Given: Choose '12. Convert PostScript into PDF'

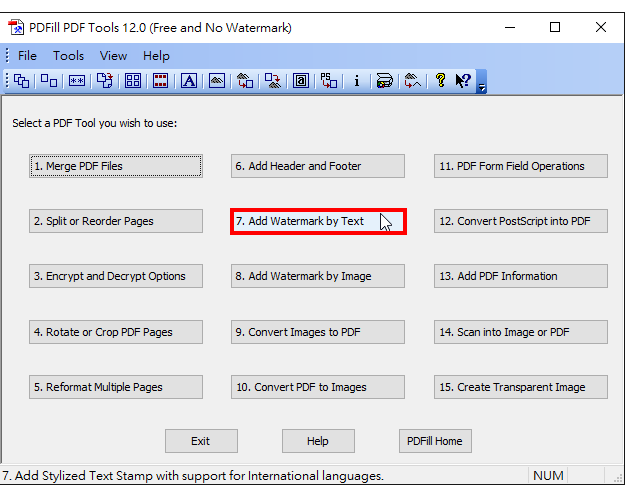Looking at the screenshot, I should pos(521,221).
